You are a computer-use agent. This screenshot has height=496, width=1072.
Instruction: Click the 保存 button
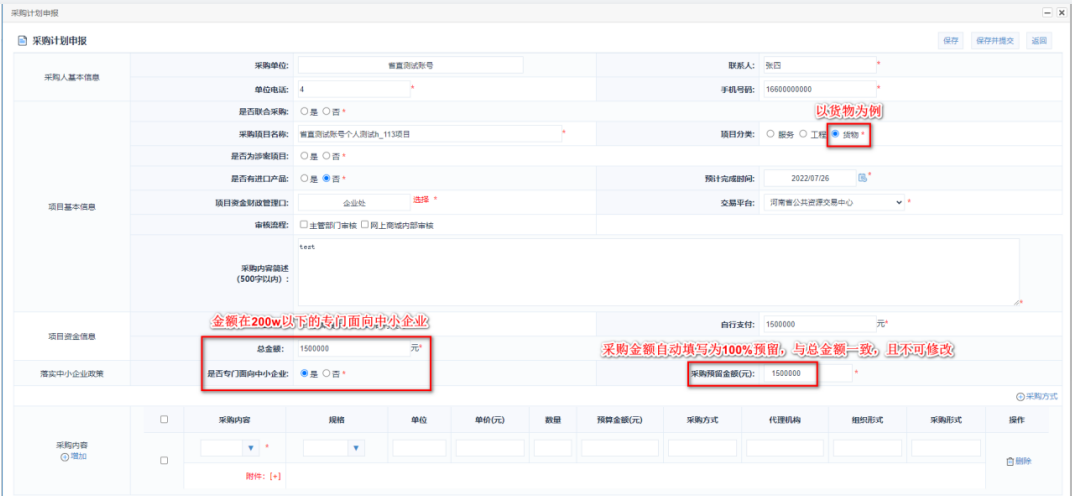[950, 41]
